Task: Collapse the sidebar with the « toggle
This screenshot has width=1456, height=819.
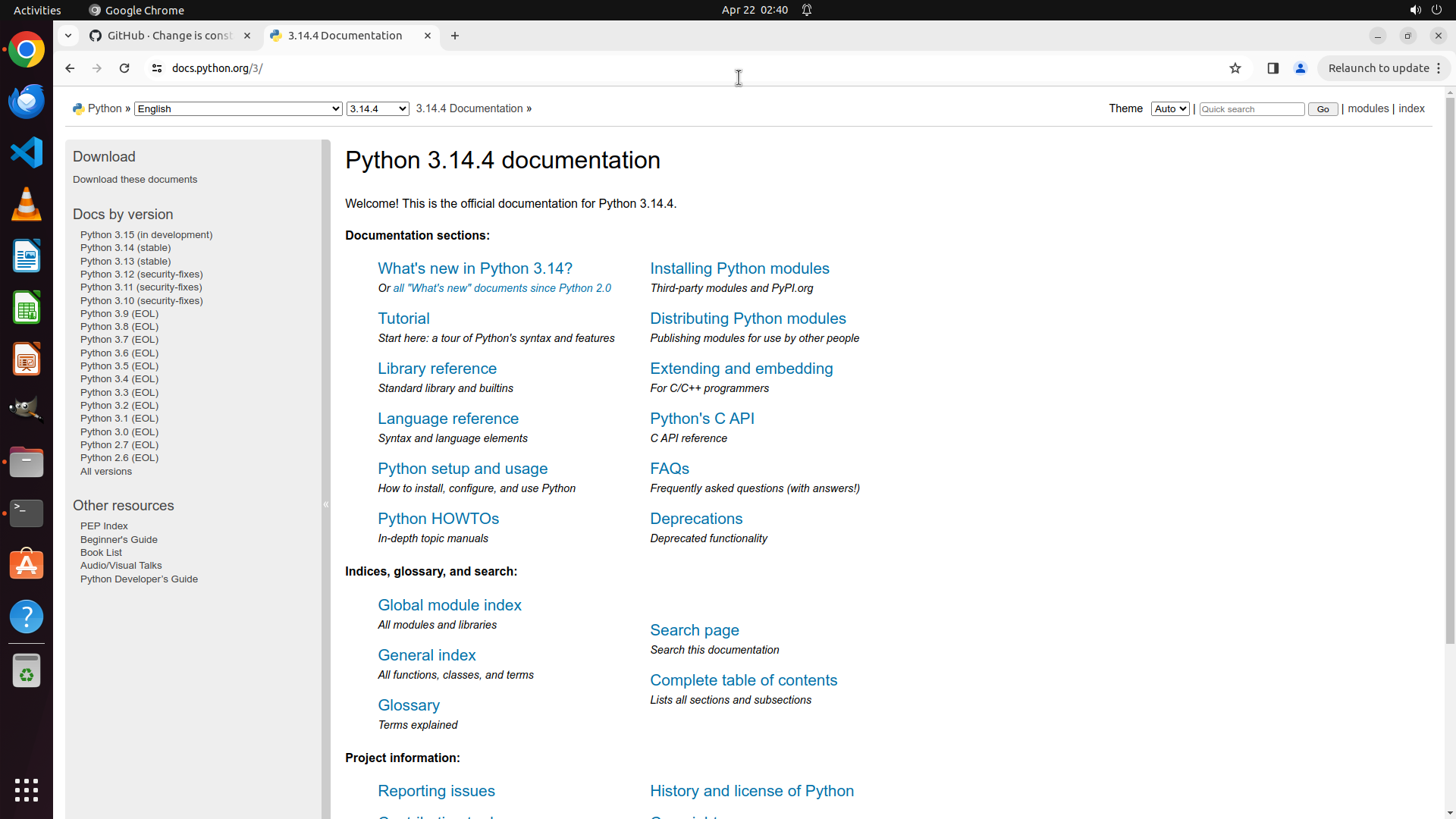Action: (x=326, y=504)
